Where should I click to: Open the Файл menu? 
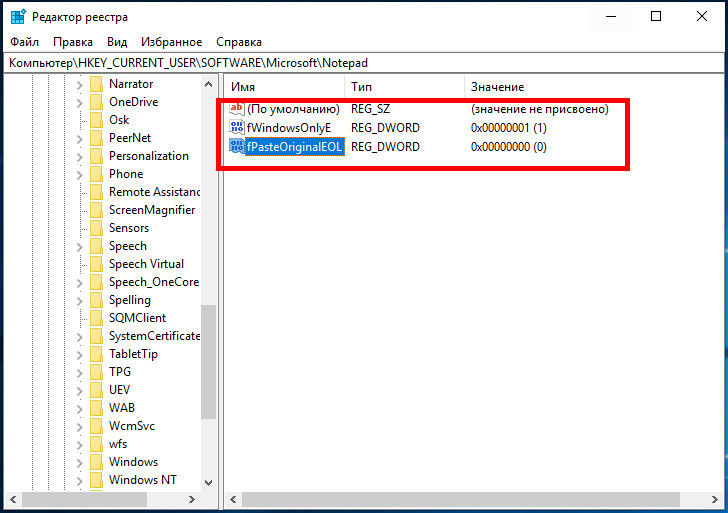24,42
